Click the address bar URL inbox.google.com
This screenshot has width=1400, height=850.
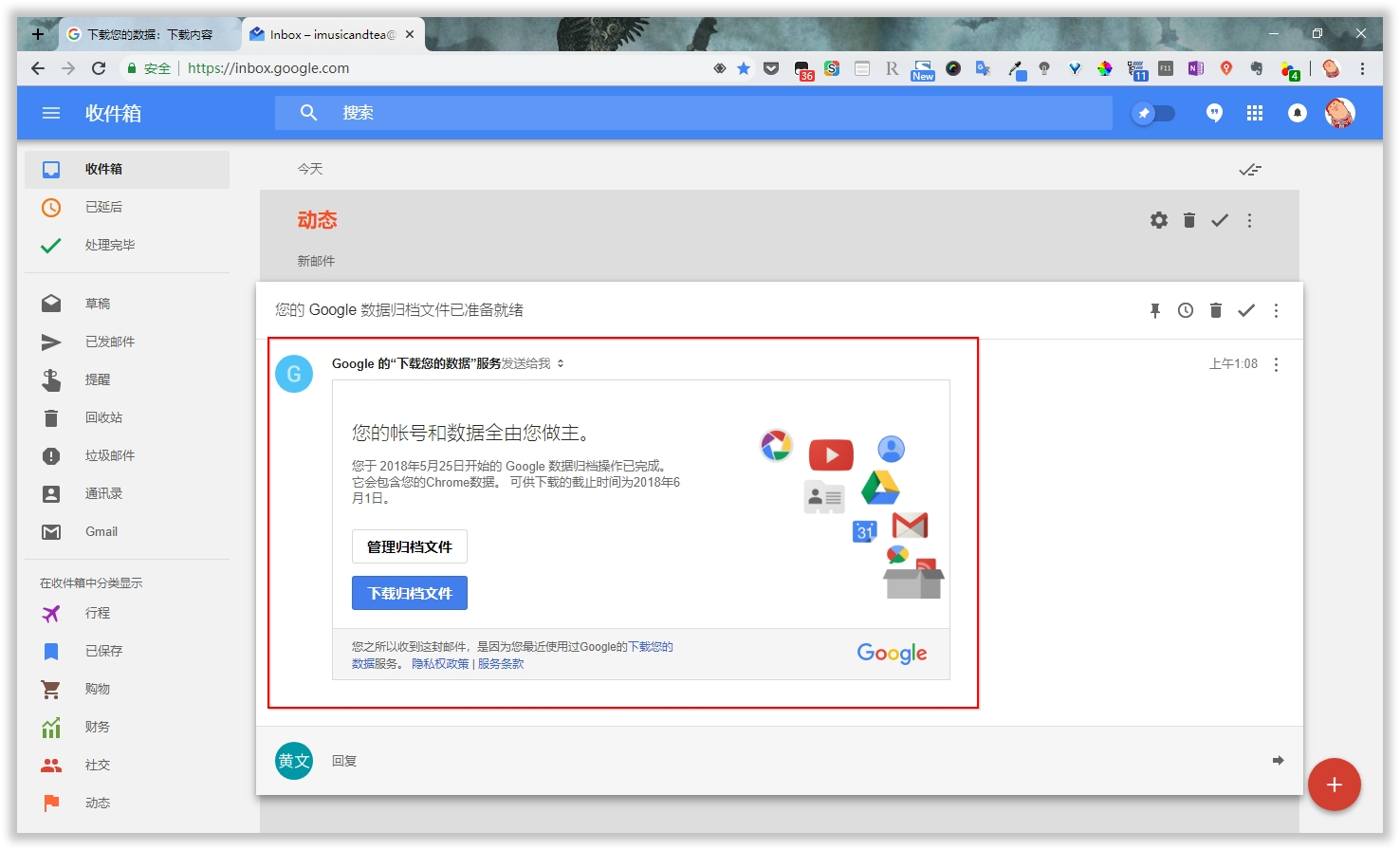click(268, 68)
